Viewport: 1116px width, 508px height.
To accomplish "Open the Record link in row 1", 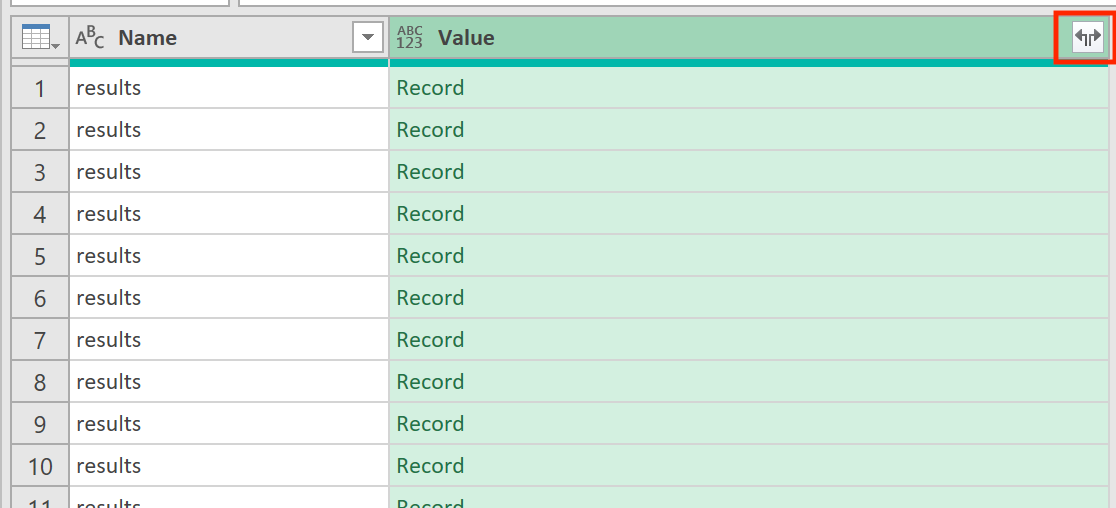I will 430,88.
